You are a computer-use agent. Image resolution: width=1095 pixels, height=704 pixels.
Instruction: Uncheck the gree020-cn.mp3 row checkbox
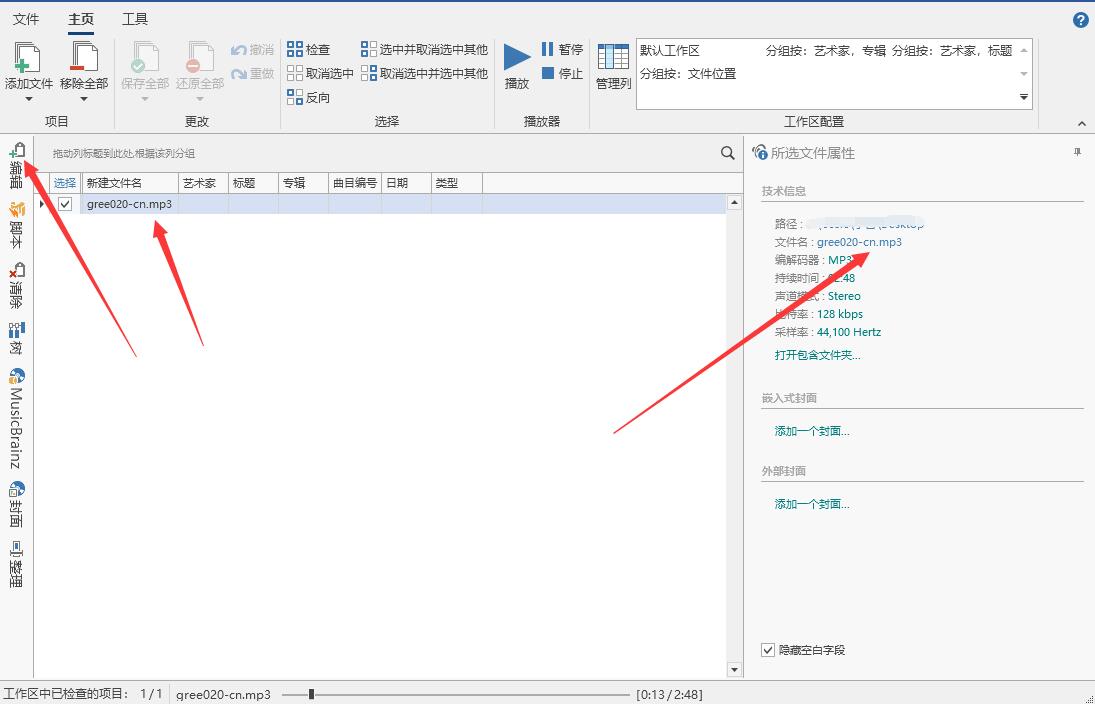[x=65, y=204]
